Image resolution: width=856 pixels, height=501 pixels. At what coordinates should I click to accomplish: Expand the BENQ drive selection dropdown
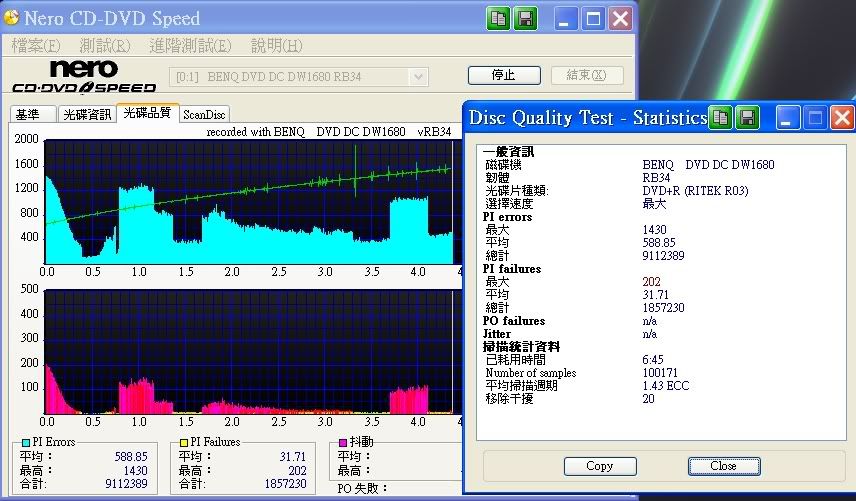point(418,76)
